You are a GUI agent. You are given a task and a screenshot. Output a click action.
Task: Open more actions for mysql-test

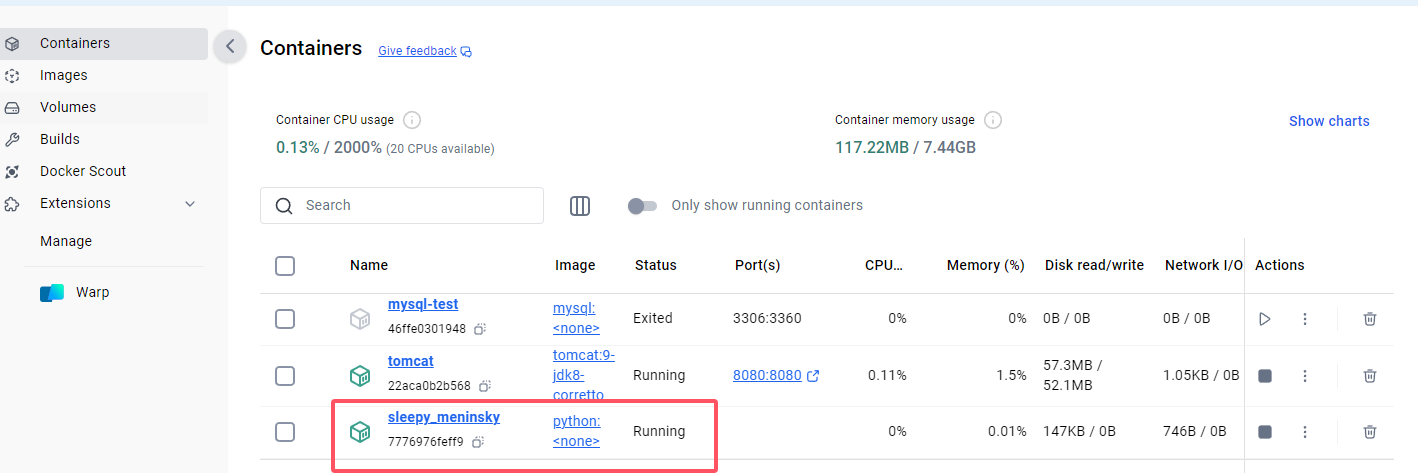1304,319
